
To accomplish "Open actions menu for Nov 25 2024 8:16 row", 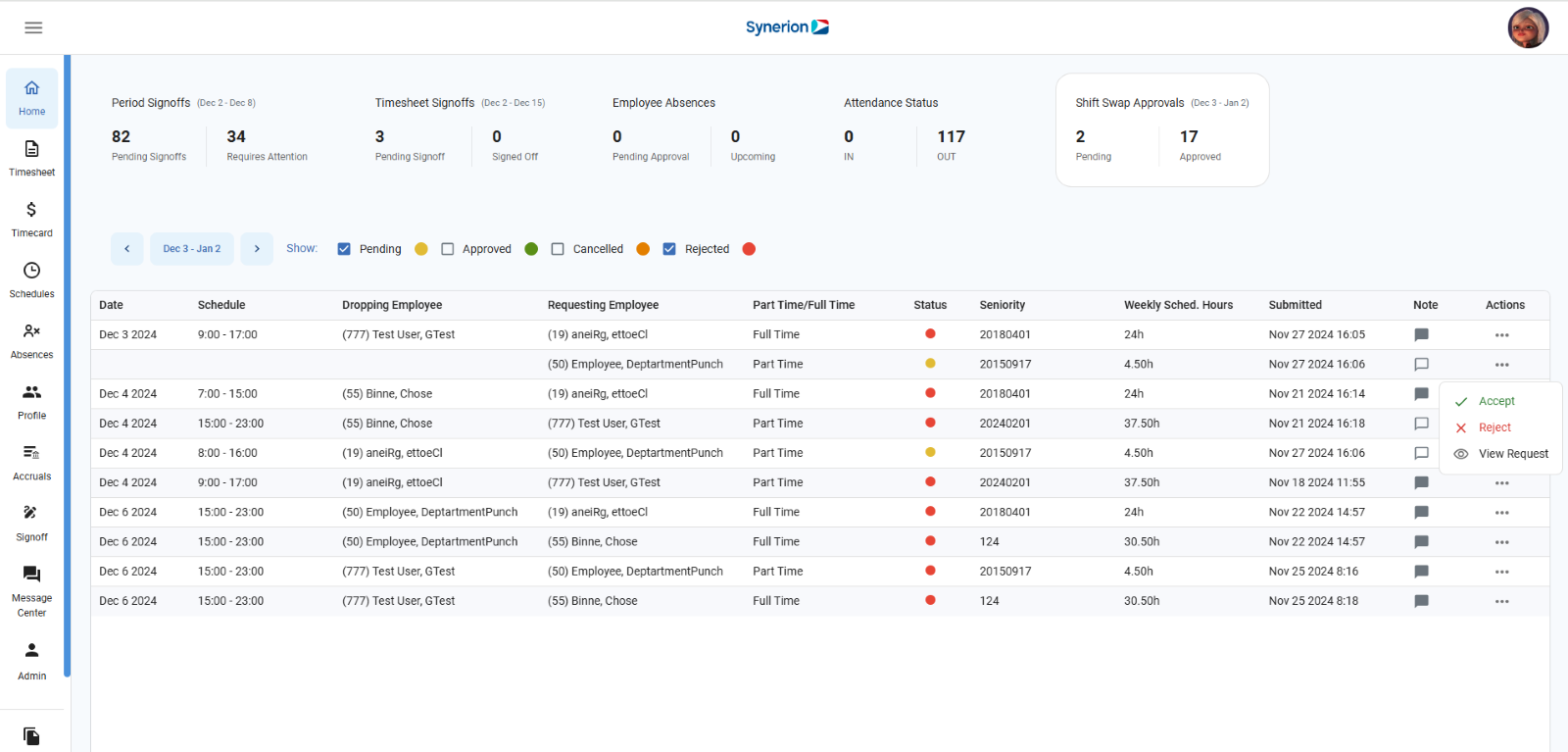I will click(x=1502, y=572).
